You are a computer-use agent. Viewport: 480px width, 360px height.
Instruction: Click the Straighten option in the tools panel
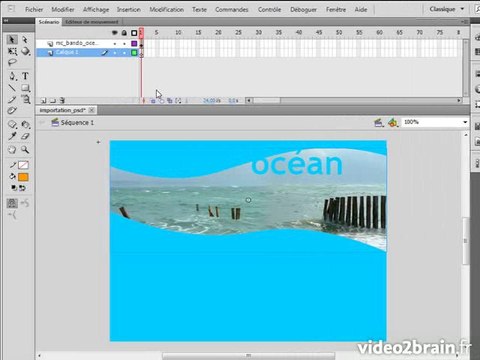12,215
